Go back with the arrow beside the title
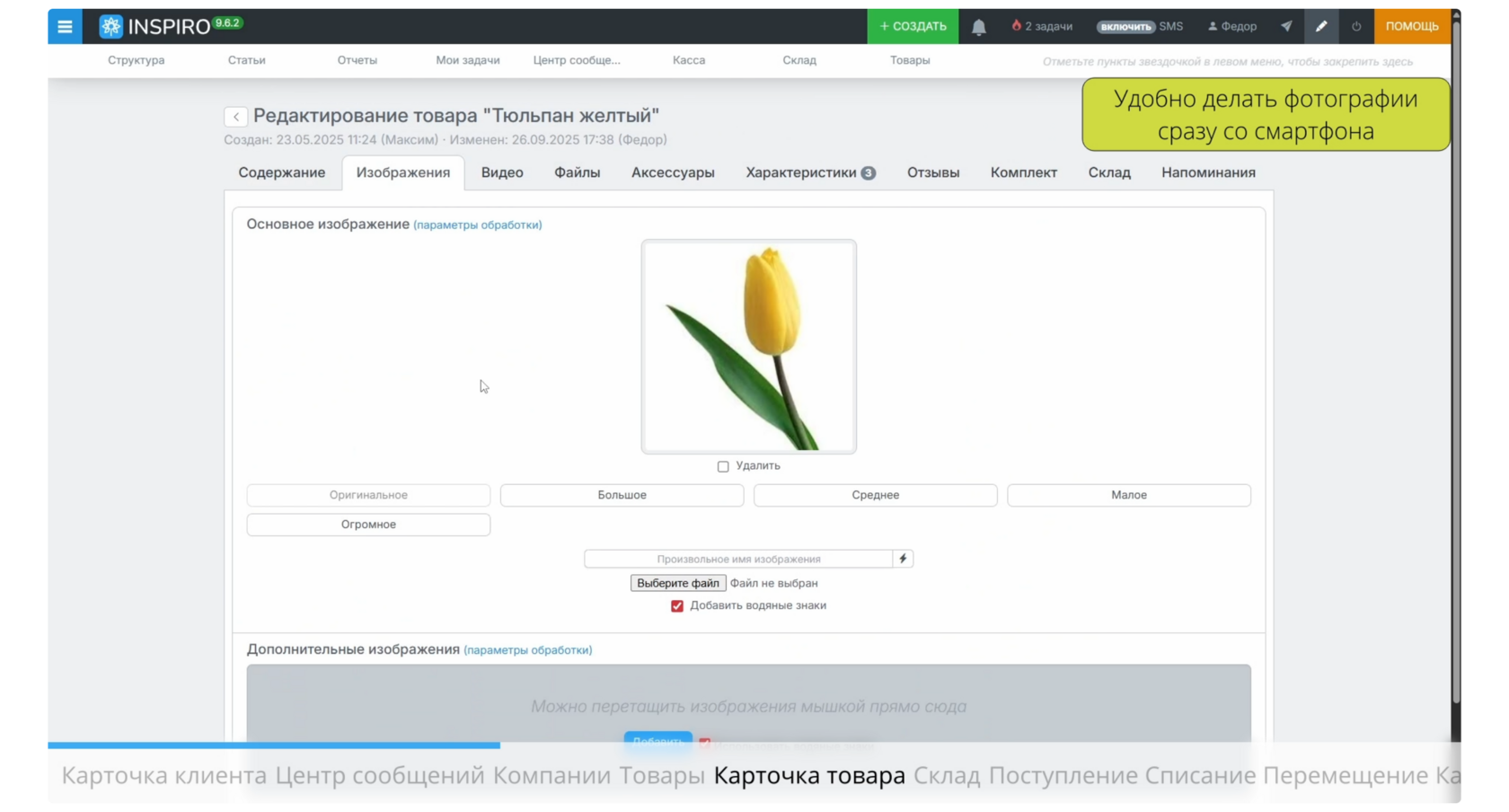The width and height of the screenshot is (1509, 812). (235, 117)
